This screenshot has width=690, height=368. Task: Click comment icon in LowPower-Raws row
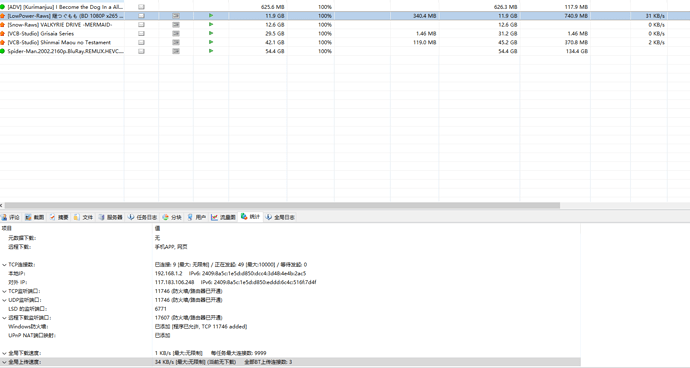[x=141, y=16]
